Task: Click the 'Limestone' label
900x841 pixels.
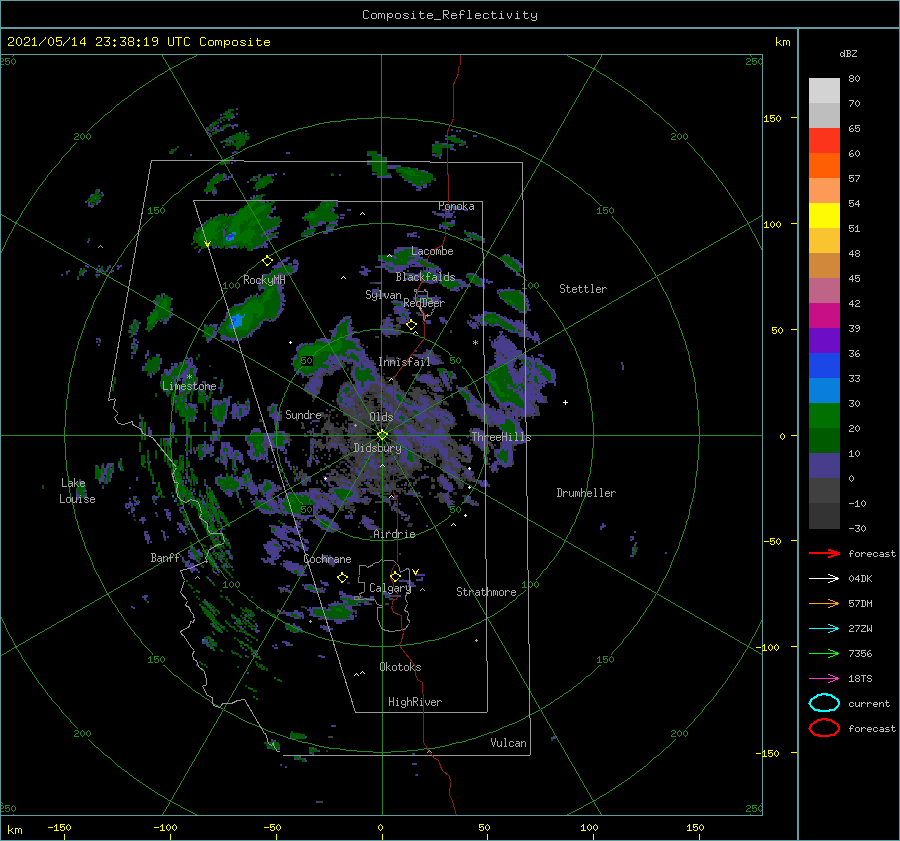Action: click(189, 386)
